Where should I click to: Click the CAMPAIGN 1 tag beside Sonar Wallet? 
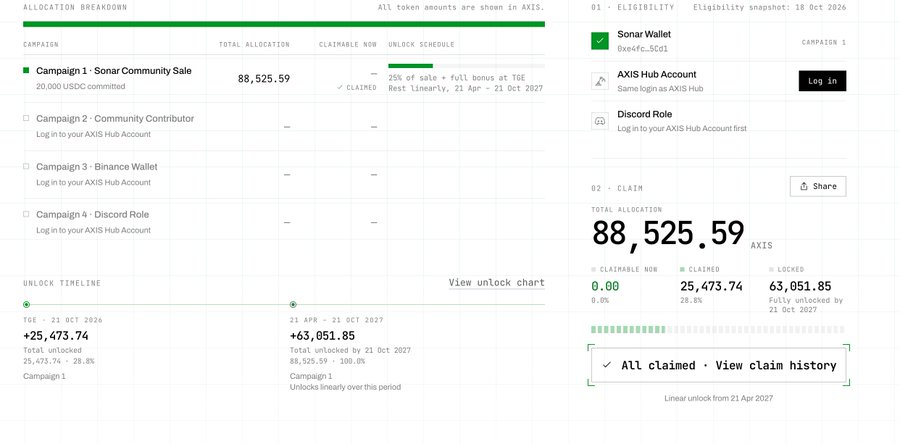coord(824,42)
